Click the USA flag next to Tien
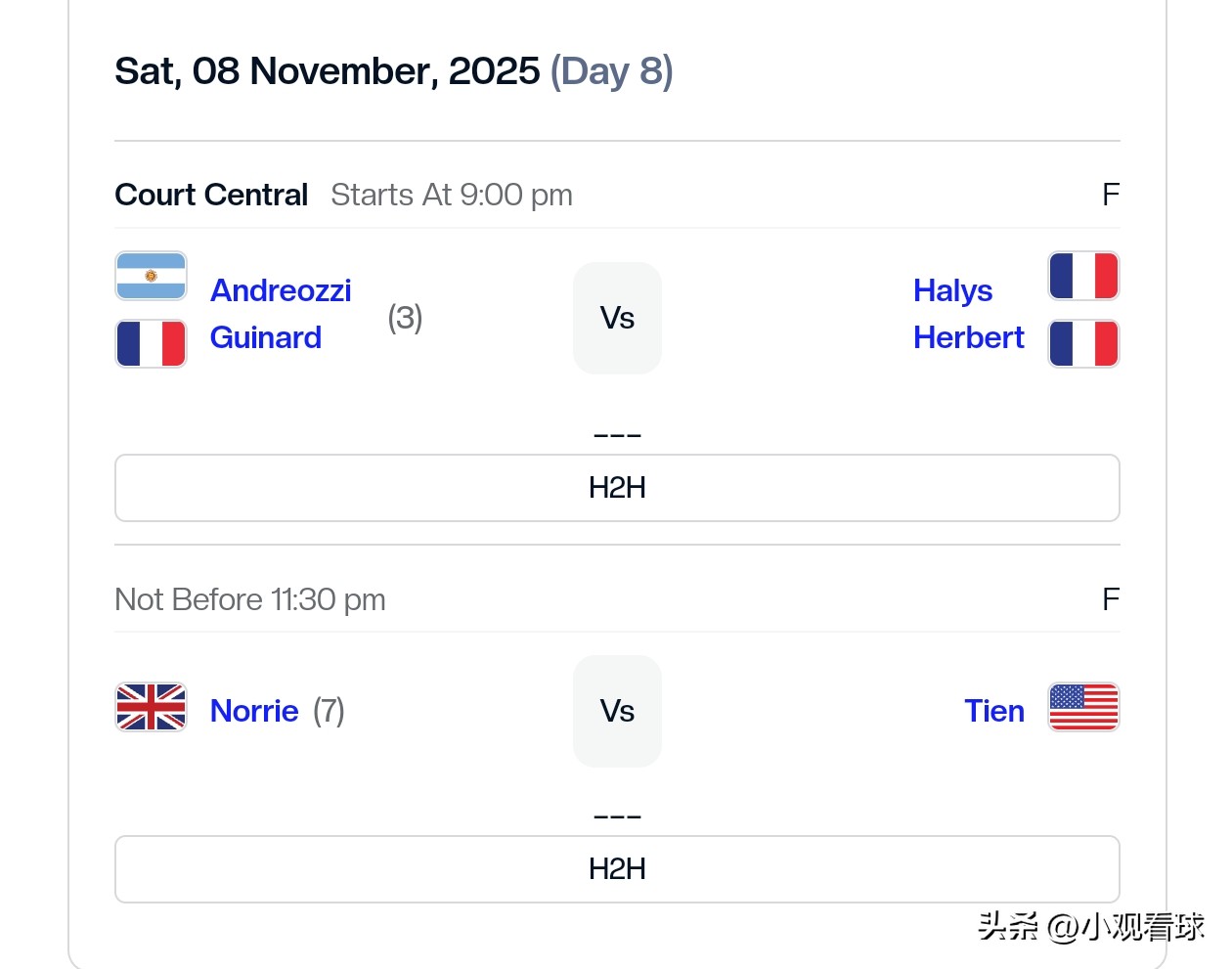Viewport: 1232px width, 969px height. tap(1083, 707)
